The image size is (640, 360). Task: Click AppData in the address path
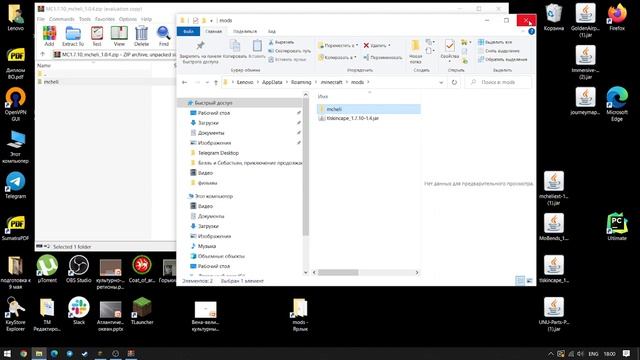pos(272,82)
